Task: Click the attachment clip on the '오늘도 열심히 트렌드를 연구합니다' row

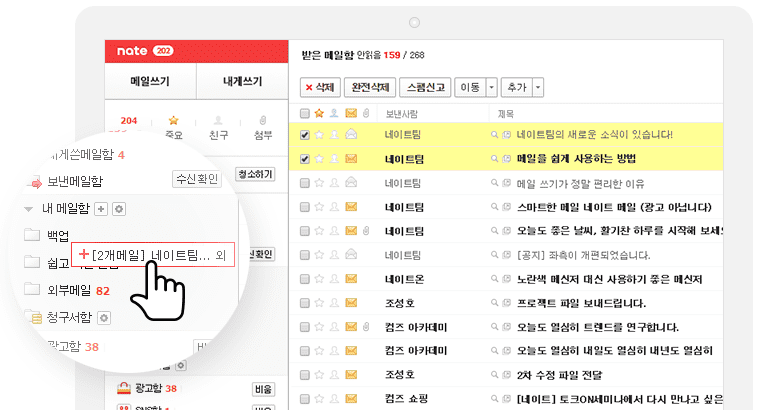Action: pyautogui.click(x=366, y=327)
